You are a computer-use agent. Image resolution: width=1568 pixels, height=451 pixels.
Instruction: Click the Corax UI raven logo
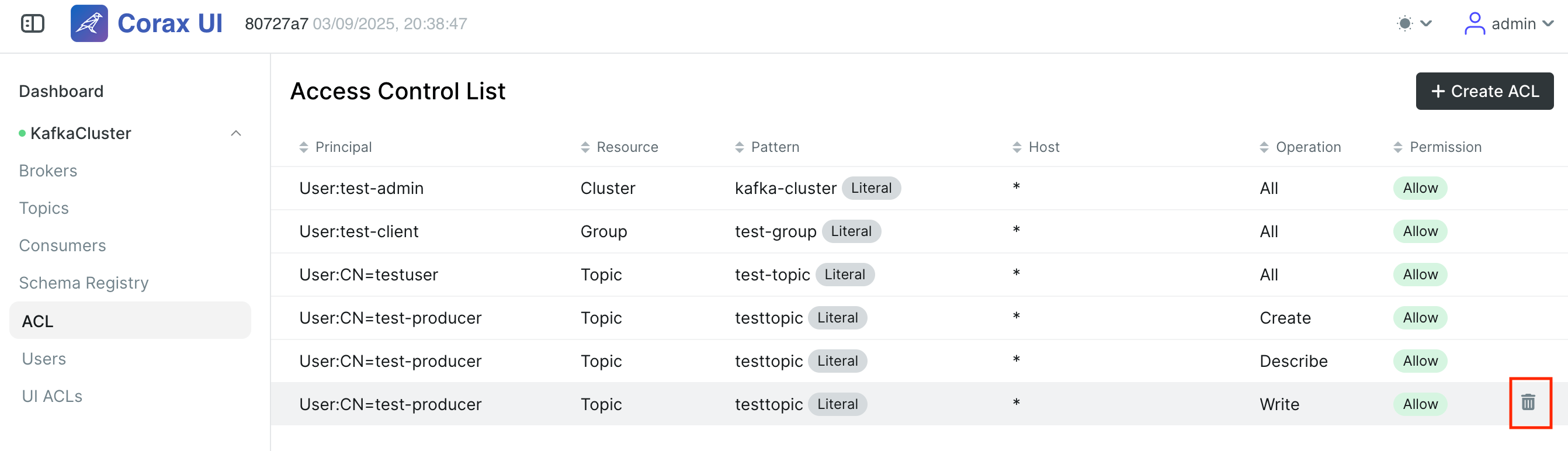pos(89,24)
